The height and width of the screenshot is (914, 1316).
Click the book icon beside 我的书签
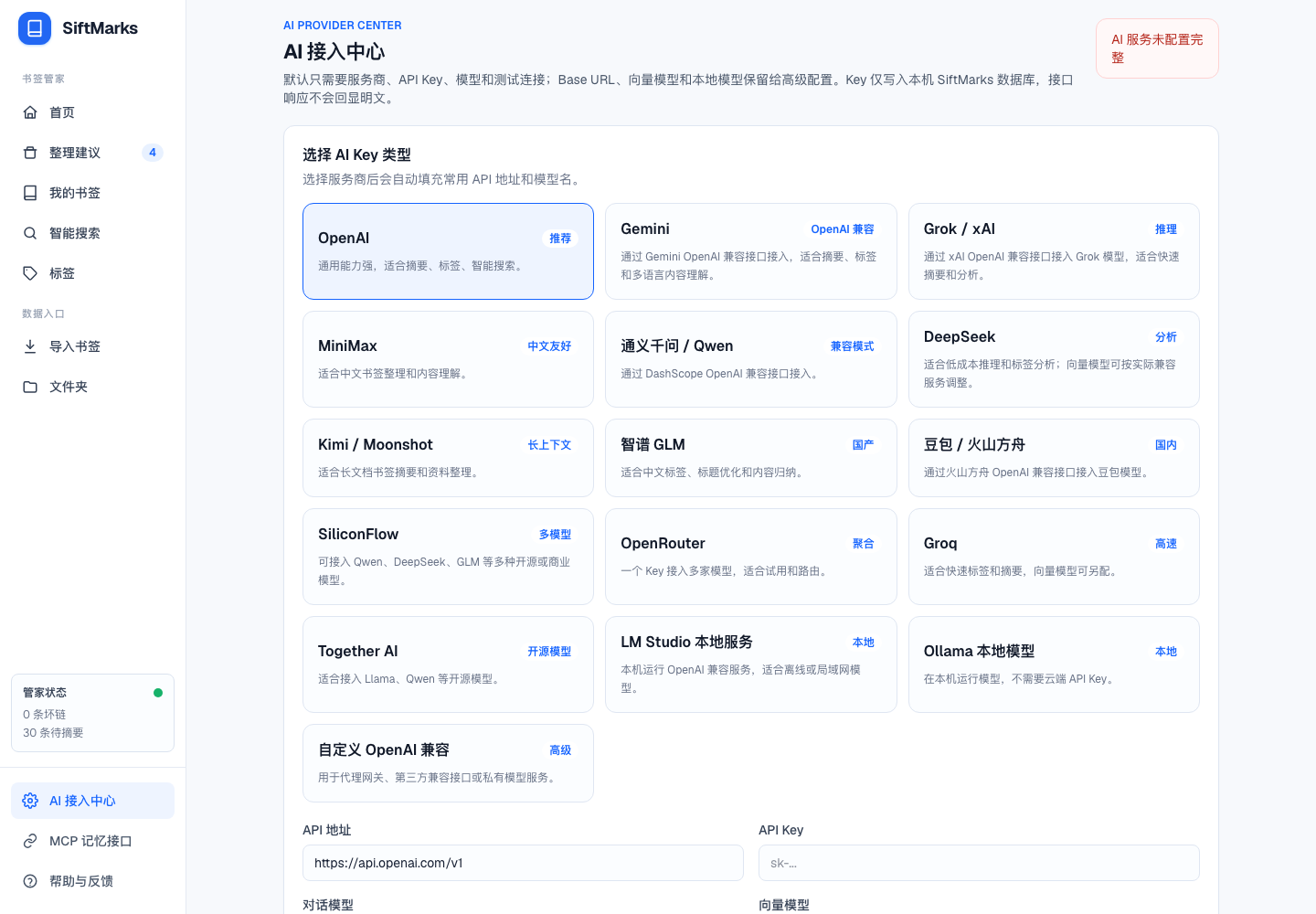click(30, 193)
